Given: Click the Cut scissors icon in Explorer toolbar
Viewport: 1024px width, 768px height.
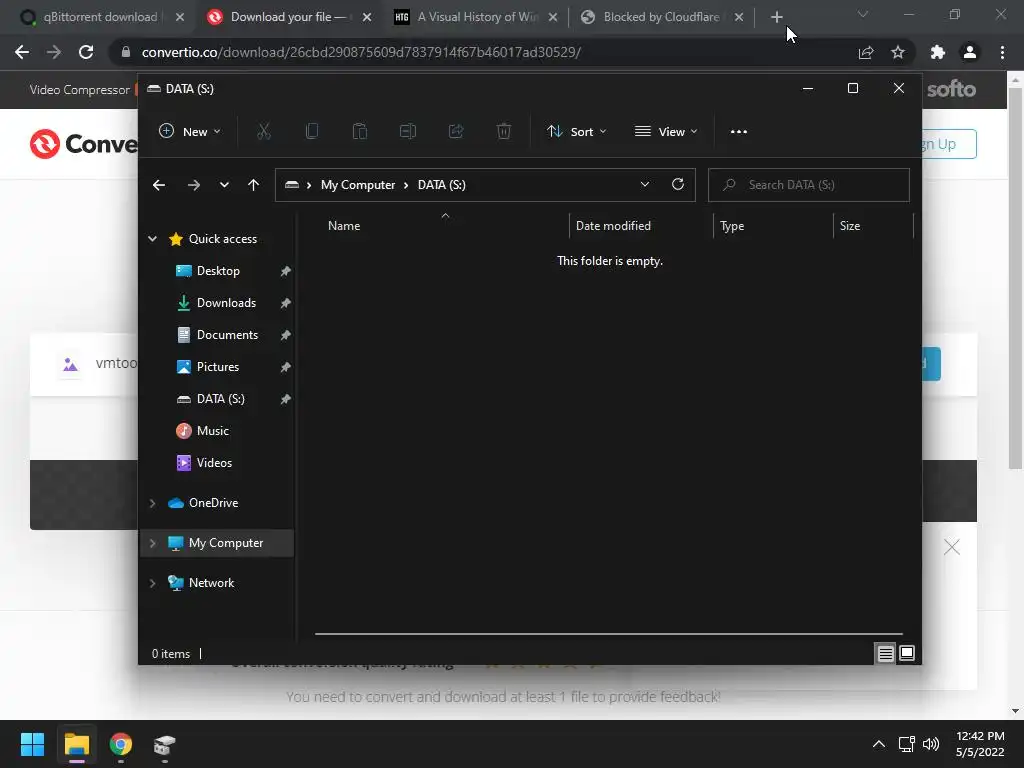Looking at the screenshot, I should (264, 131).
